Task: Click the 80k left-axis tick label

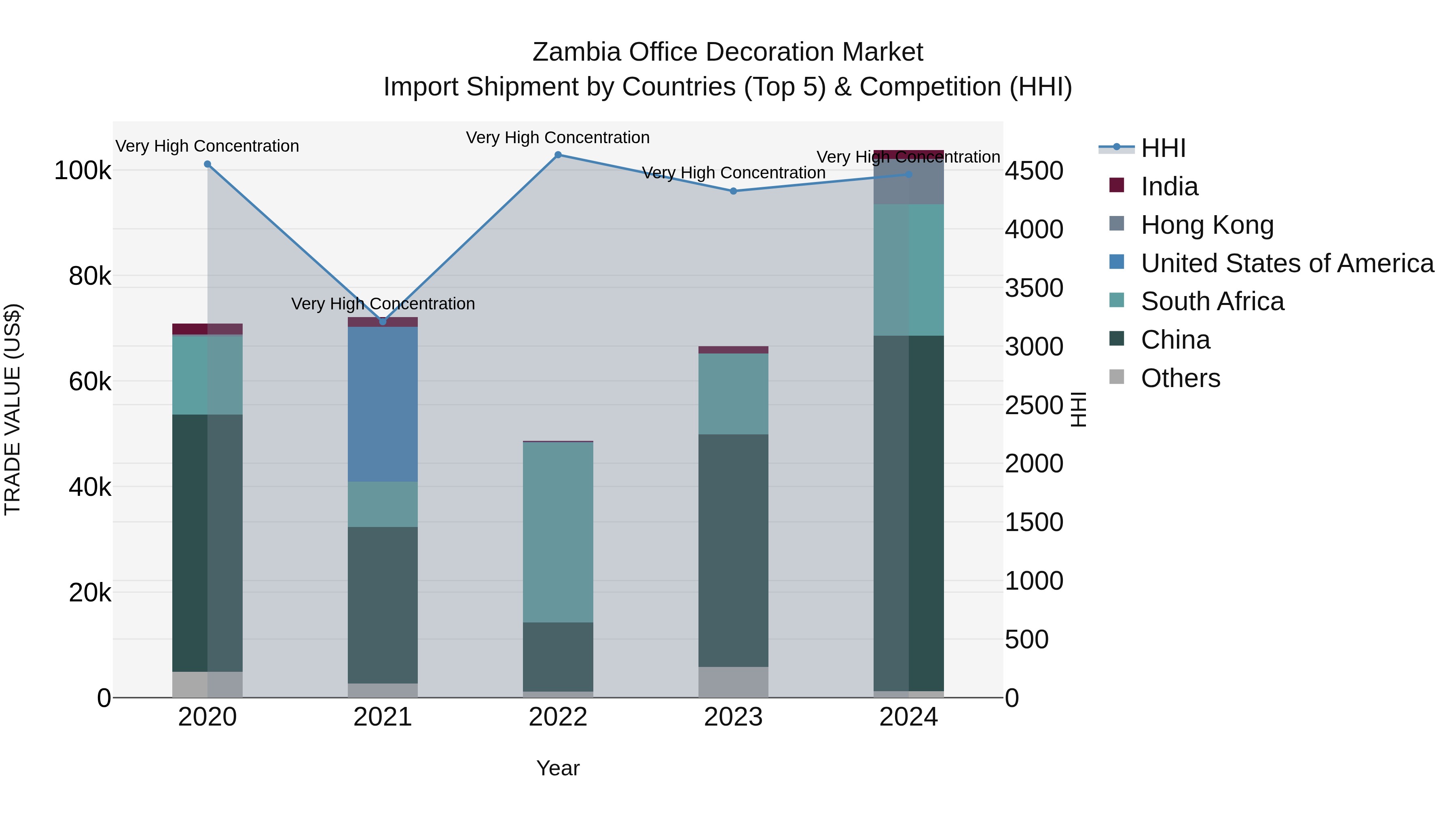Action: tap(90, 276)
